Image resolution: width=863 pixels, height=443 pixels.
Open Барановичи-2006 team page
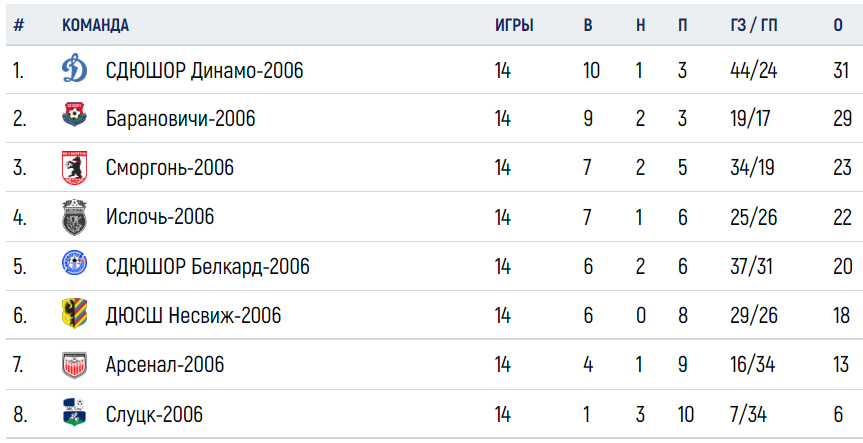pyautogui.click(x=181, y=119)
